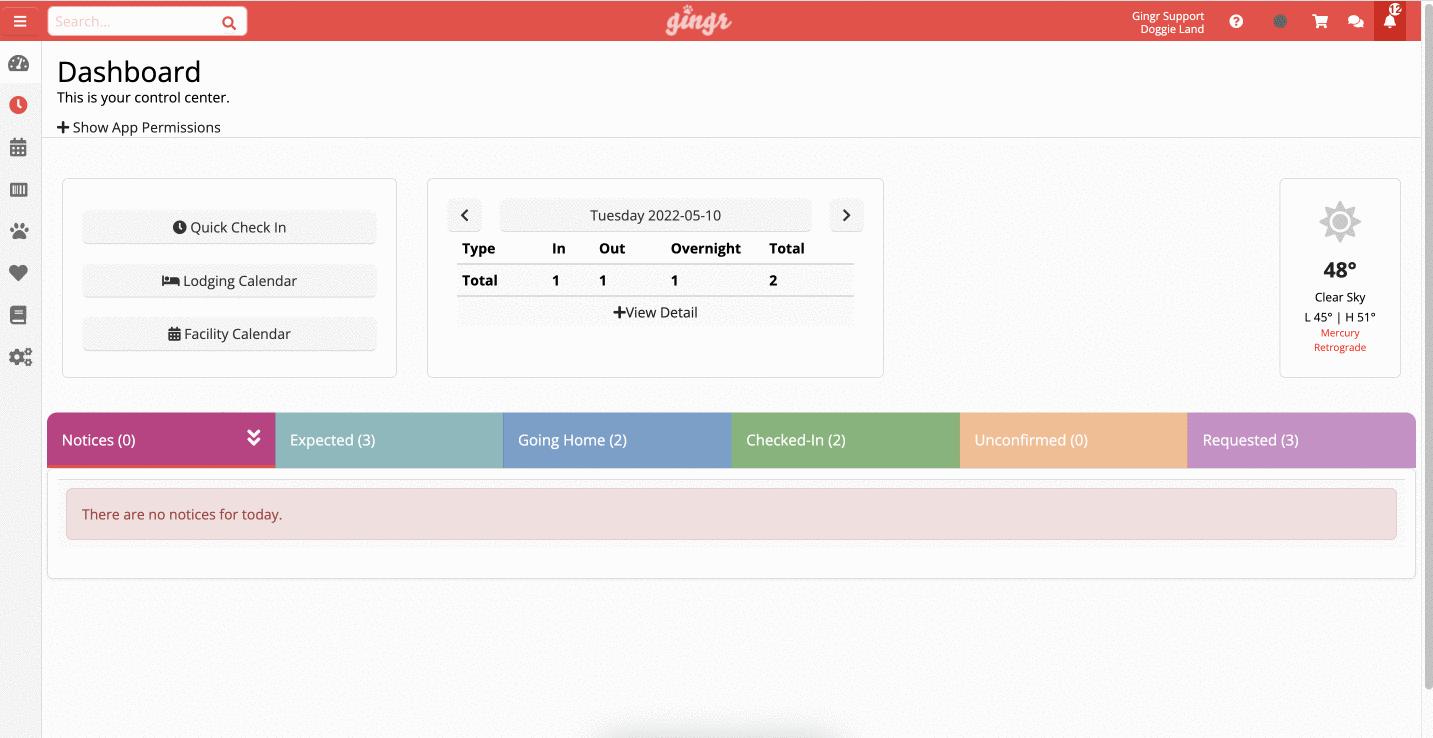Image resolution: width=1433 pixels, height=738 pixels.
Task: Select the Going Home (2) tab
Action: (617, 440)
